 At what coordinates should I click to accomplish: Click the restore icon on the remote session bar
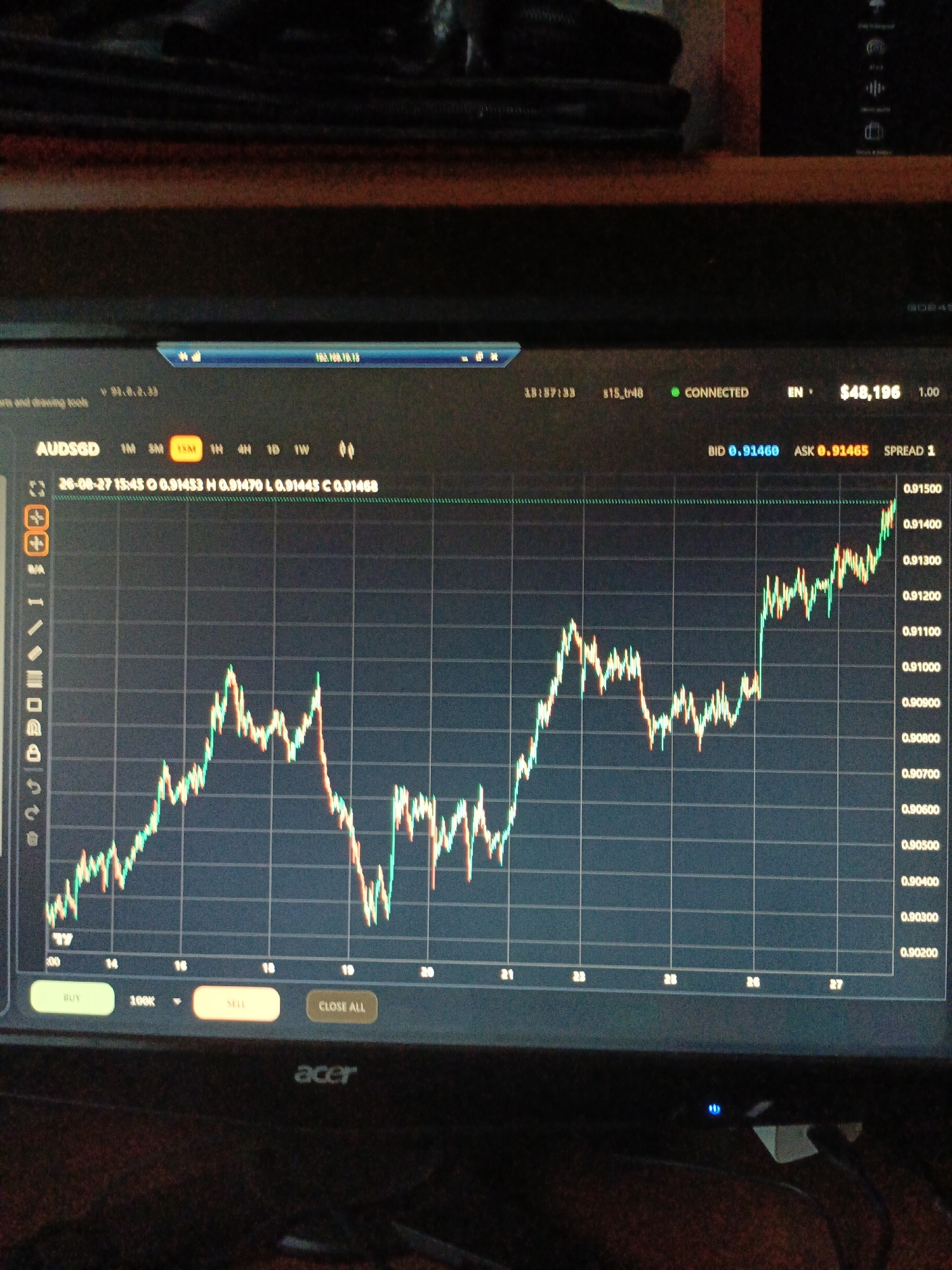[x=479, y=356]
